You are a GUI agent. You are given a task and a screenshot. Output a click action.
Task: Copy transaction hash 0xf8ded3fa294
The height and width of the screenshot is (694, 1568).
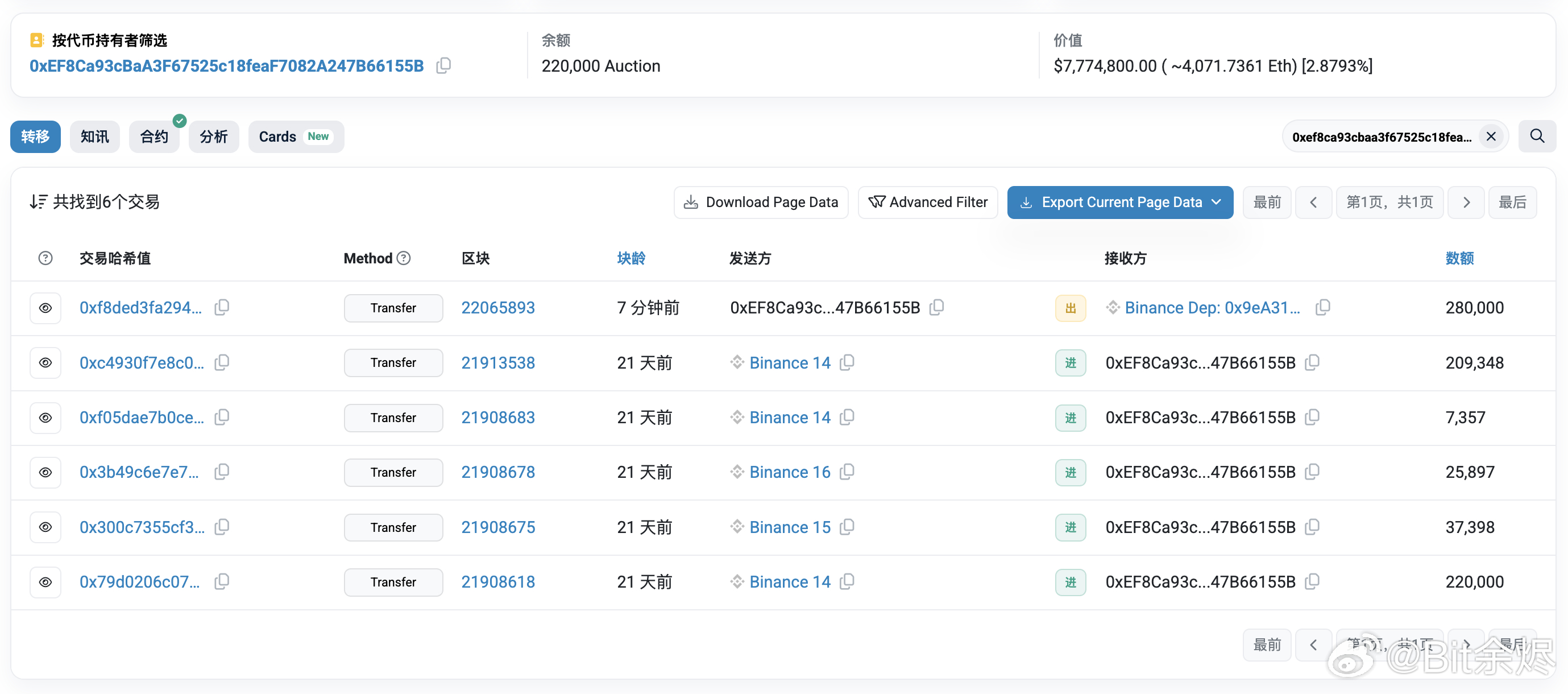(222, 307)
